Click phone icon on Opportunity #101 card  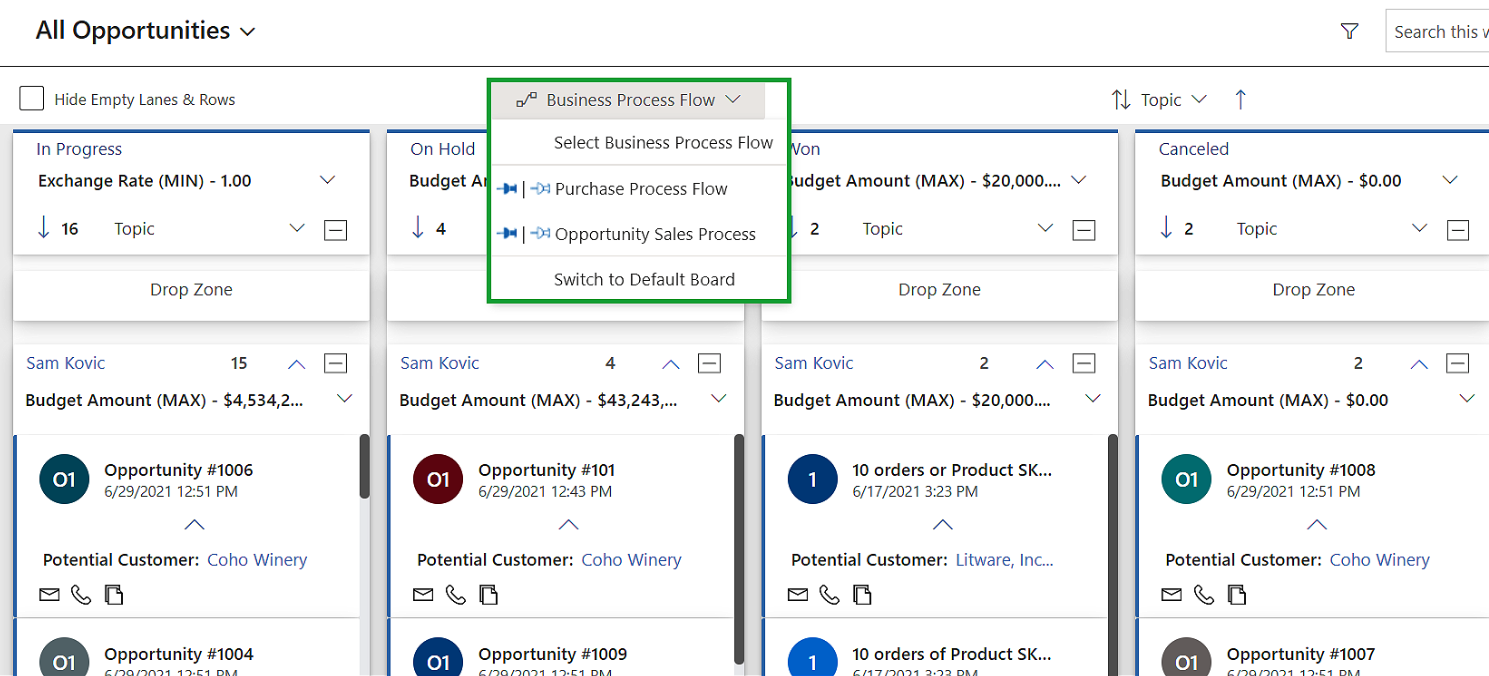click(x=456, y=596)
